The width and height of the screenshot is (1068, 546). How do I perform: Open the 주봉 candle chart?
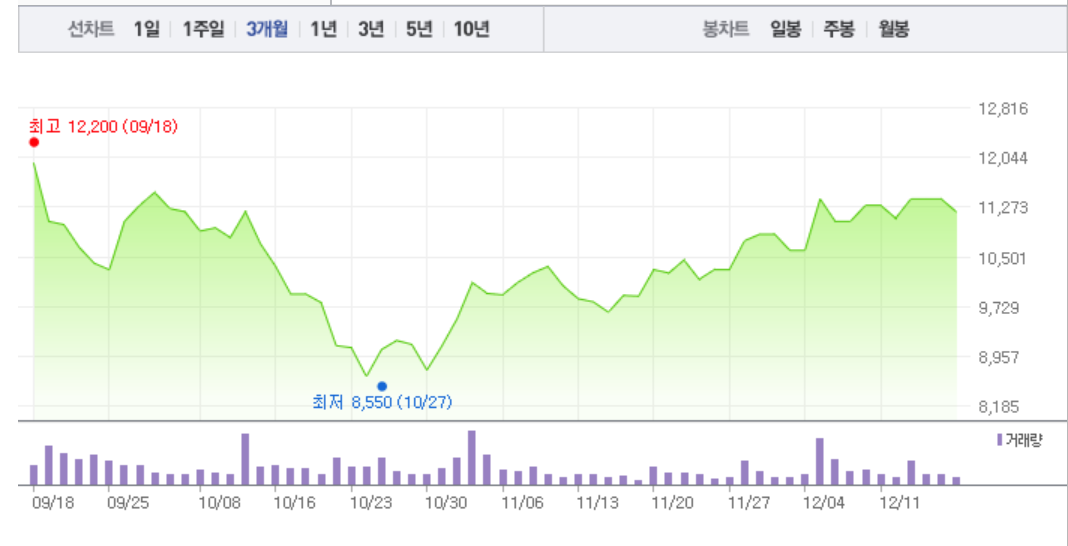839,29
